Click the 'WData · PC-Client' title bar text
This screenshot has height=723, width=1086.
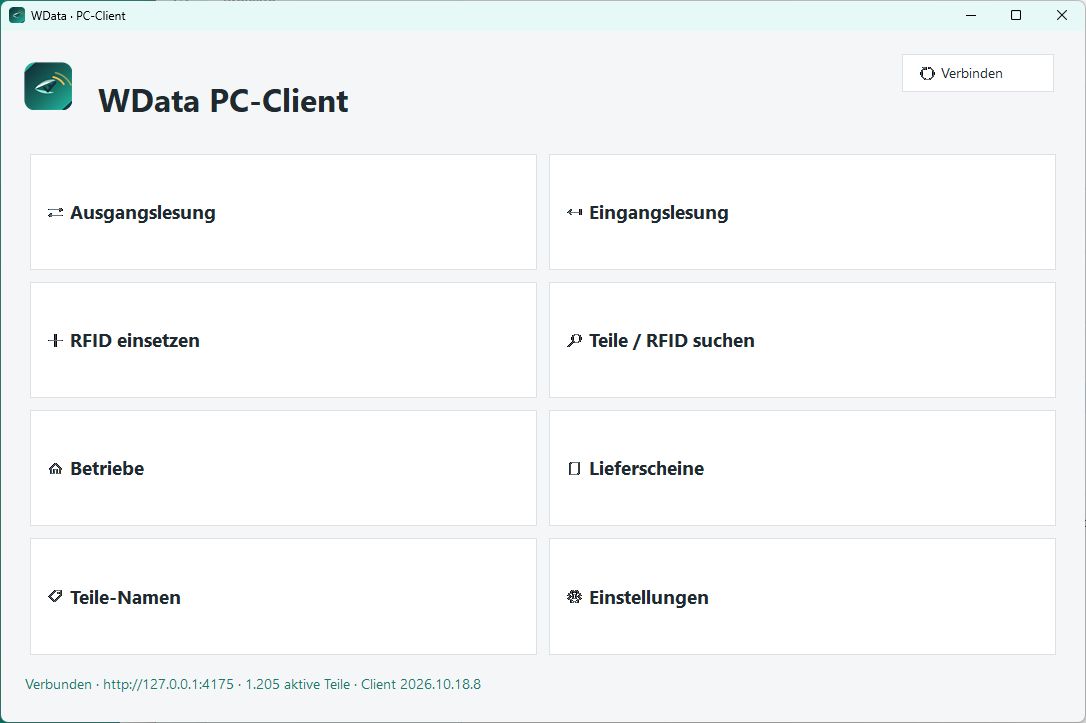(x=78, y=15)
